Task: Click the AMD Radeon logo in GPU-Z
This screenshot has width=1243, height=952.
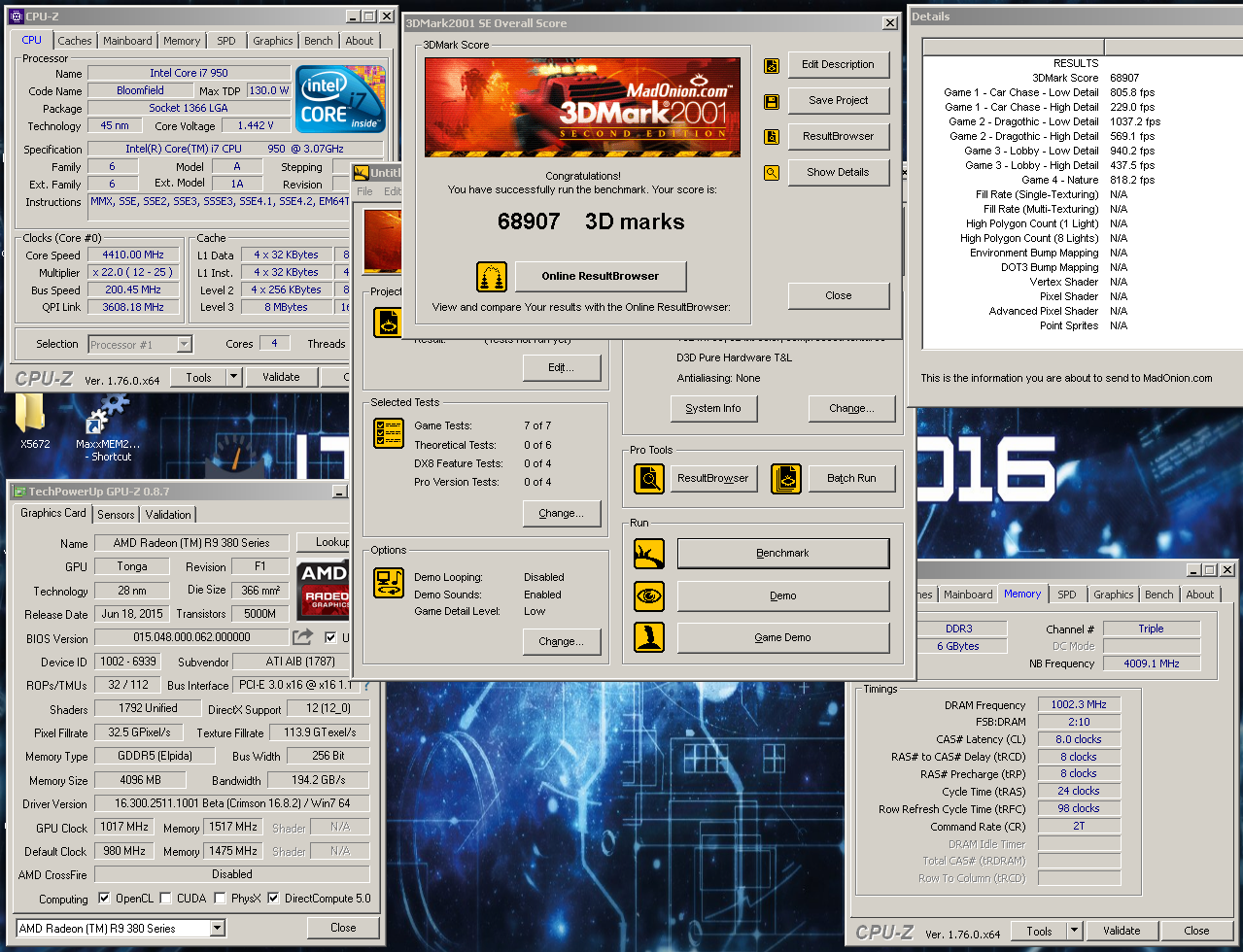Action: pos(323,589)
